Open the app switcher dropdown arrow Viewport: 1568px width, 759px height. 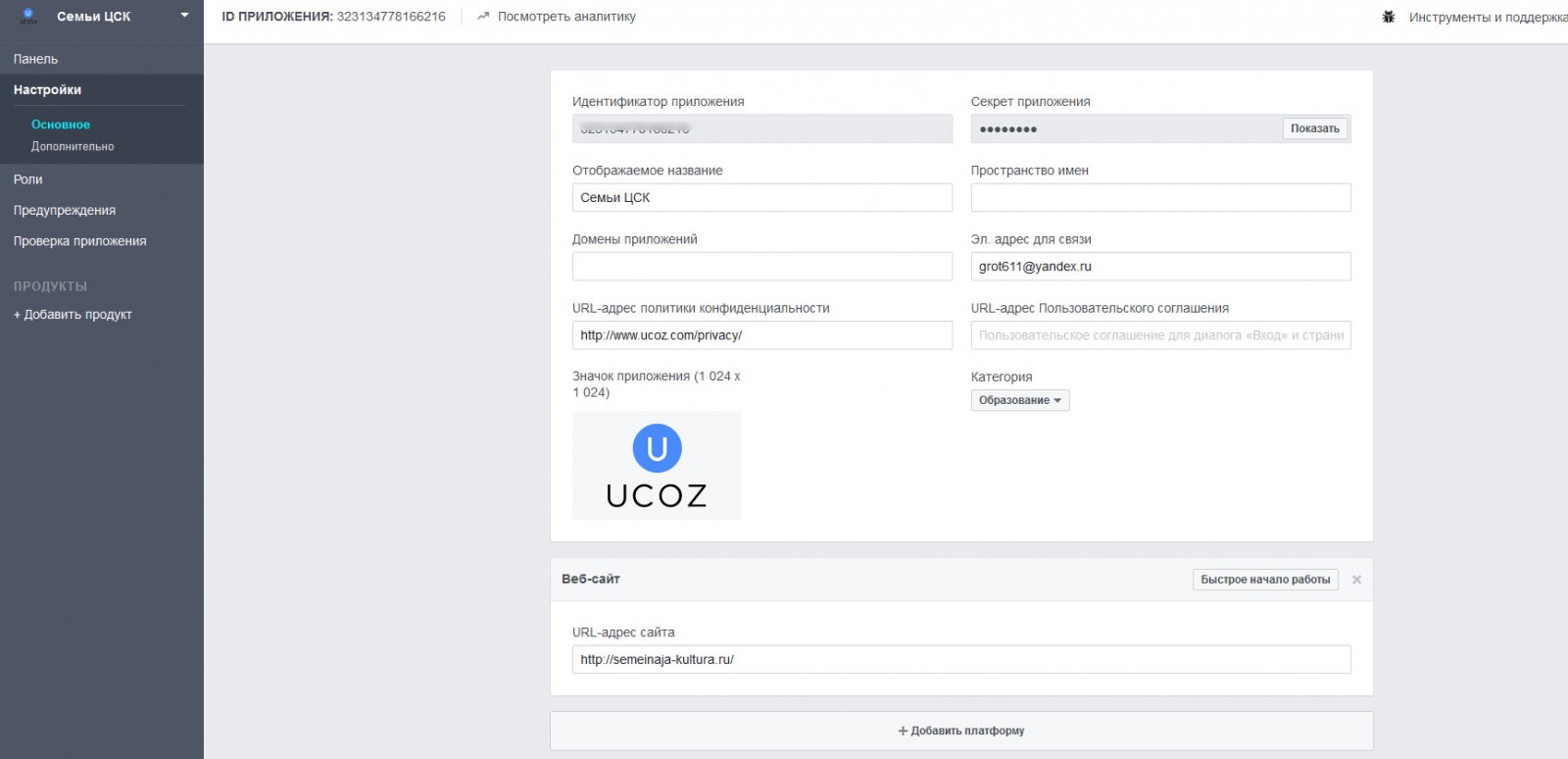[x=184, y=16]
